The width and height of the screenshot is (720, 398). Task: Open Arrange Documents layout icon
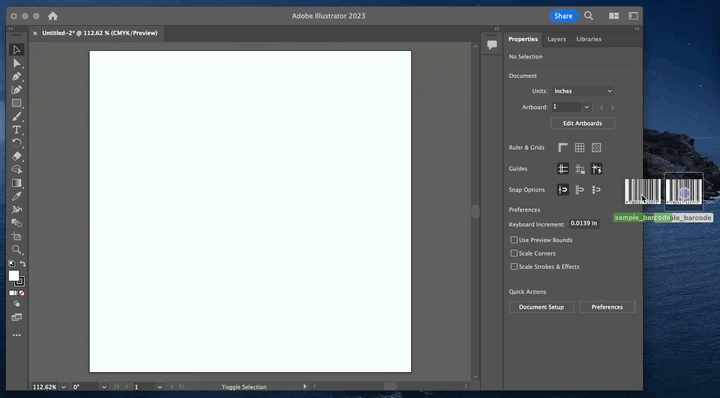[613, 16]
